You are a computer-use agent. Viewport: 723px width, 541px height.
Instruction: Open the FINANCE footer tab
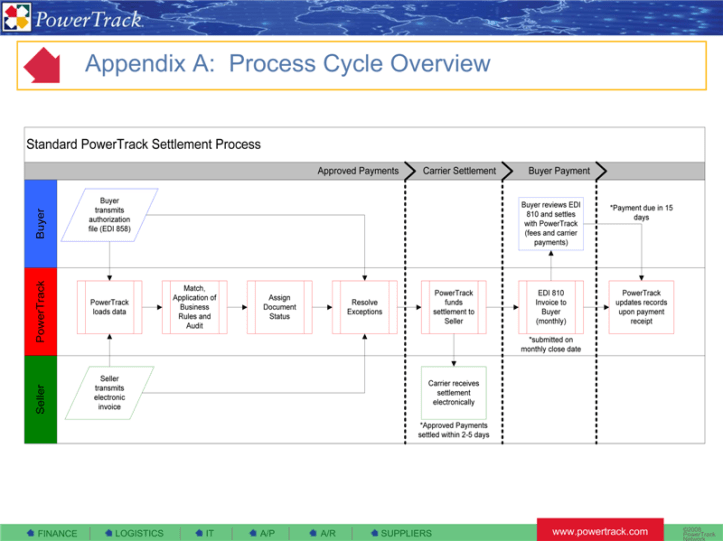pos(57,533)
